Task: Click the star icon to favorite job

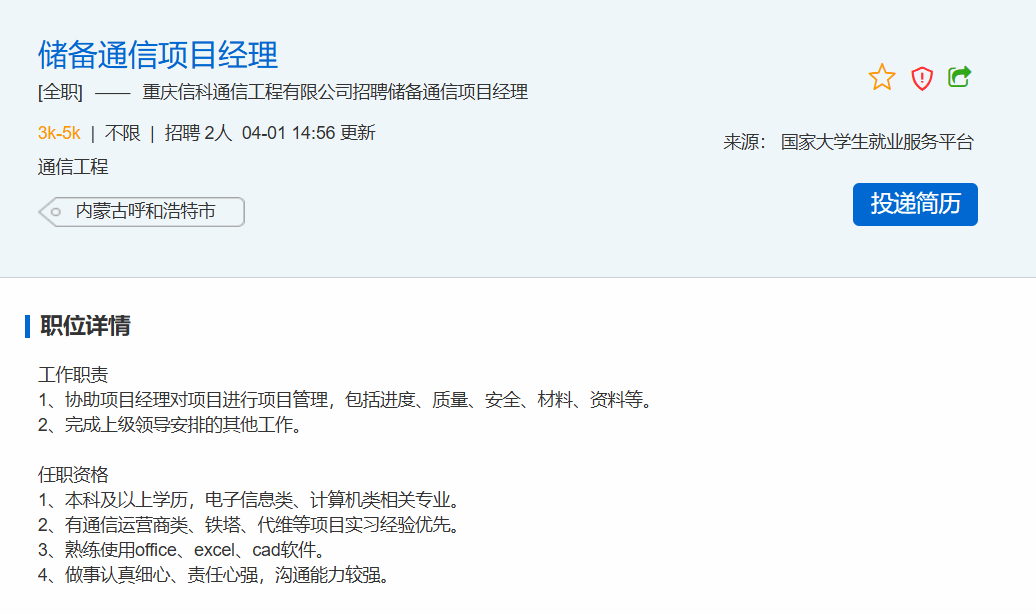Action: pyautogui.click(x=882, y=77)
